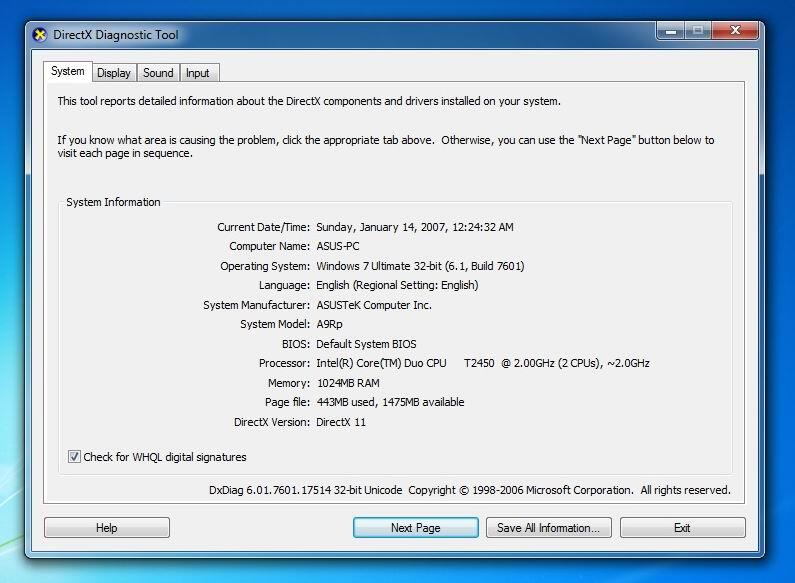Click the page file 443MB used value
795x583 pixels.
(390, 403)
